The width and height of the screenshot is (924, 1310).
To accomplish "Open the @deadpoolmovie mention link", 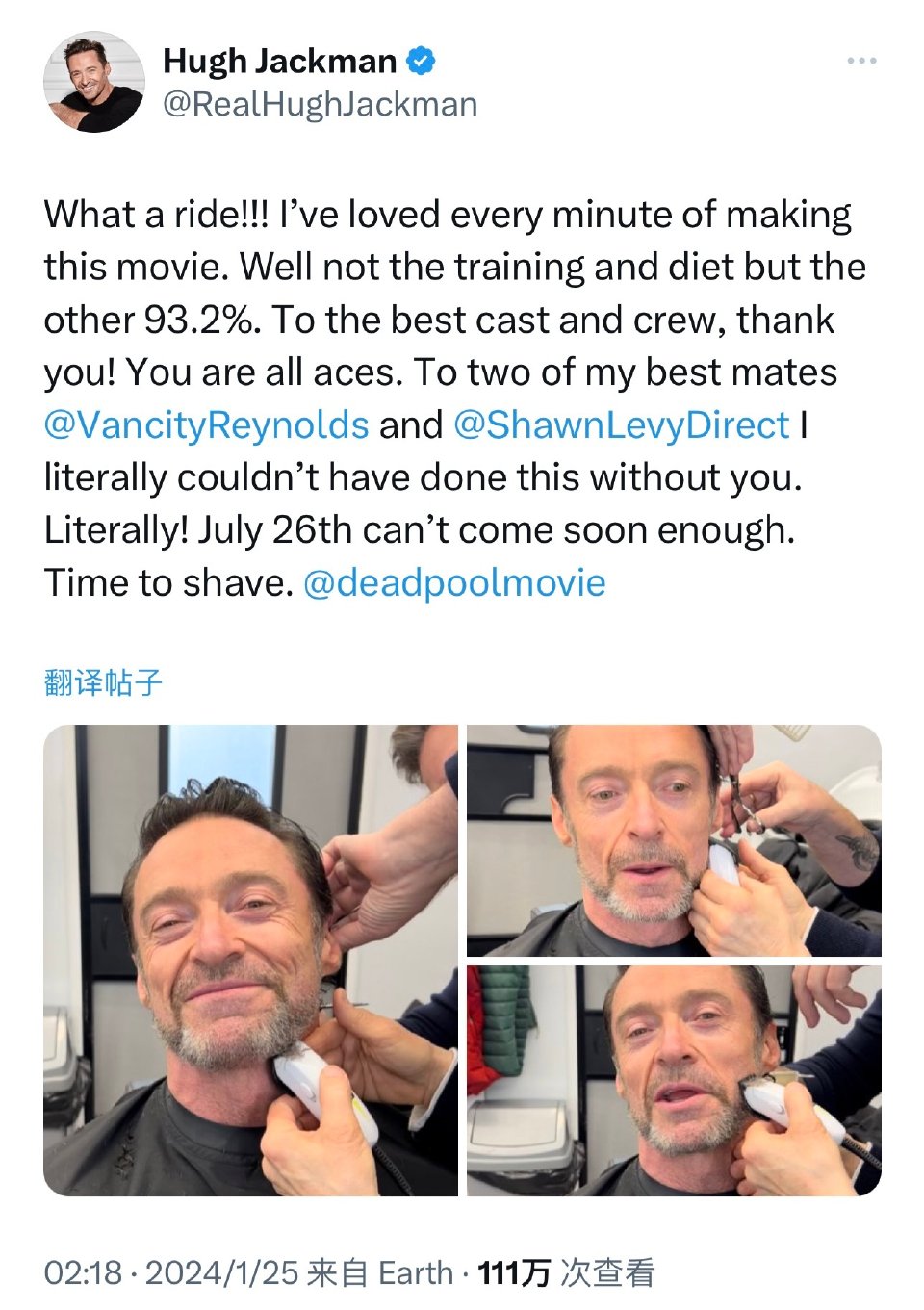I will pyautogui.click(x=454, y=582).
